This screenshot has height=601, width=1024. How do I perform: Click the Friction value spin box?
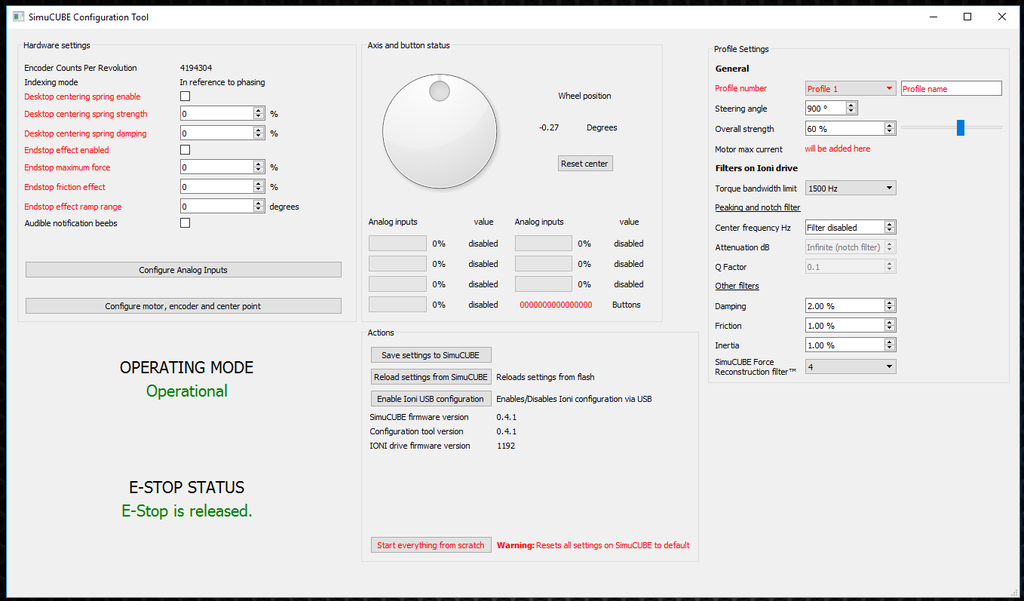[x=850, y=325]
